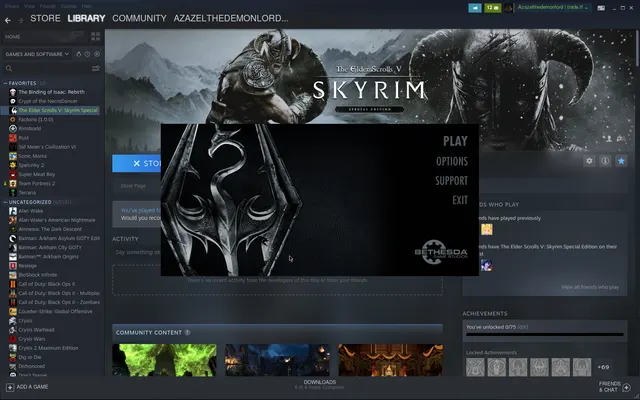
Task: Click the achievements progress bar
Action: pos(545,335)
